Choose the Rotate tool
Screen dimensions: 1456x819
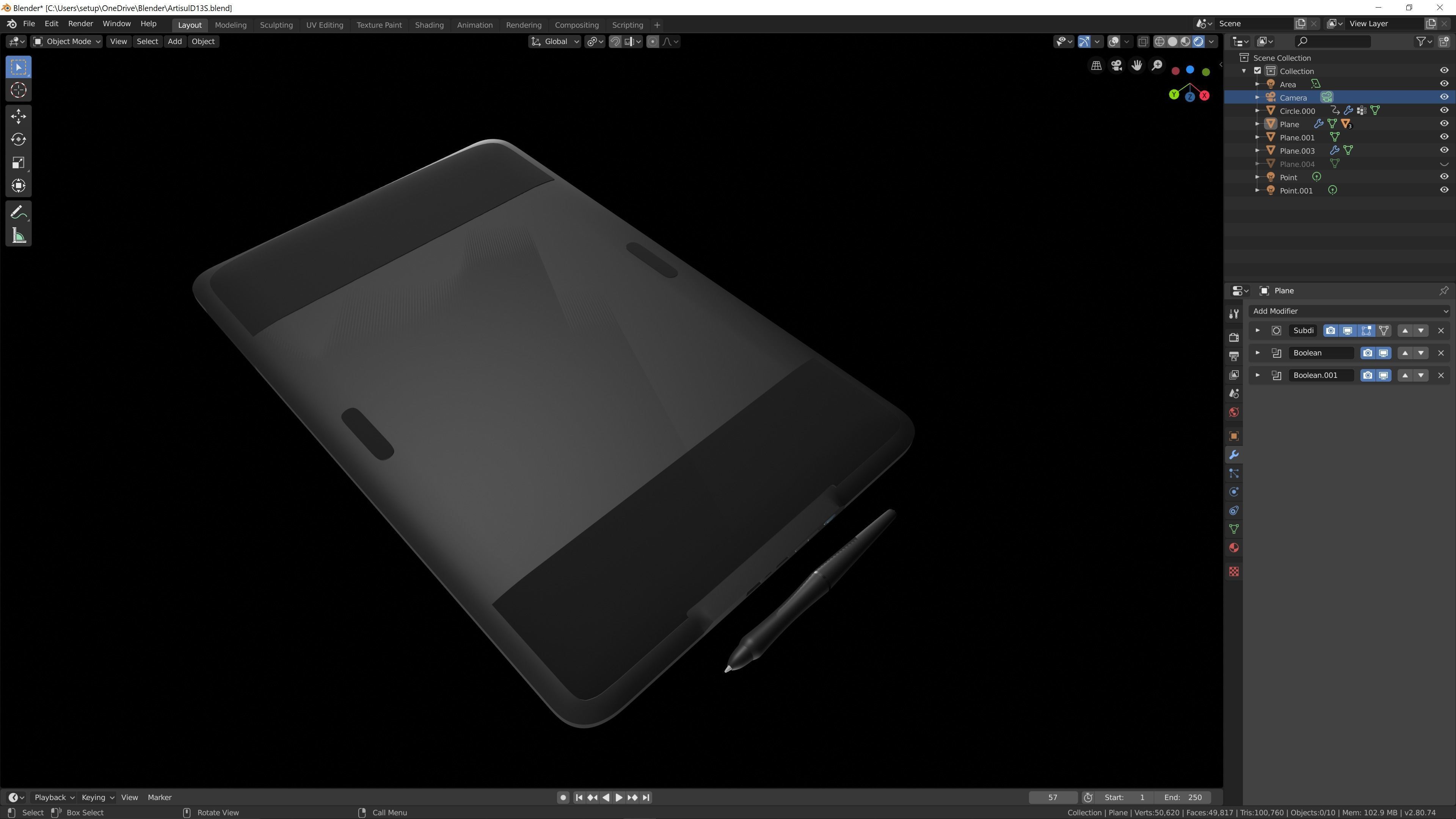(18, 140)
